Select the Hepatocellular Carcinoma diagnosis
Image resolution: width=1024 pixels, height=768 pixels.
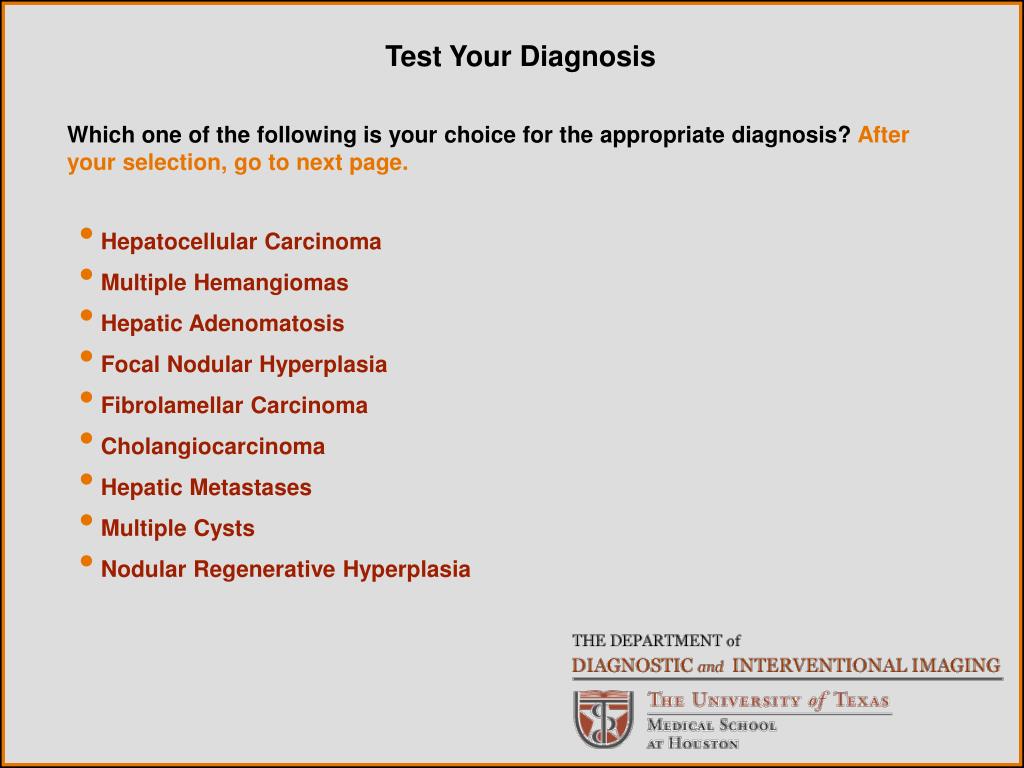point(241,242)
